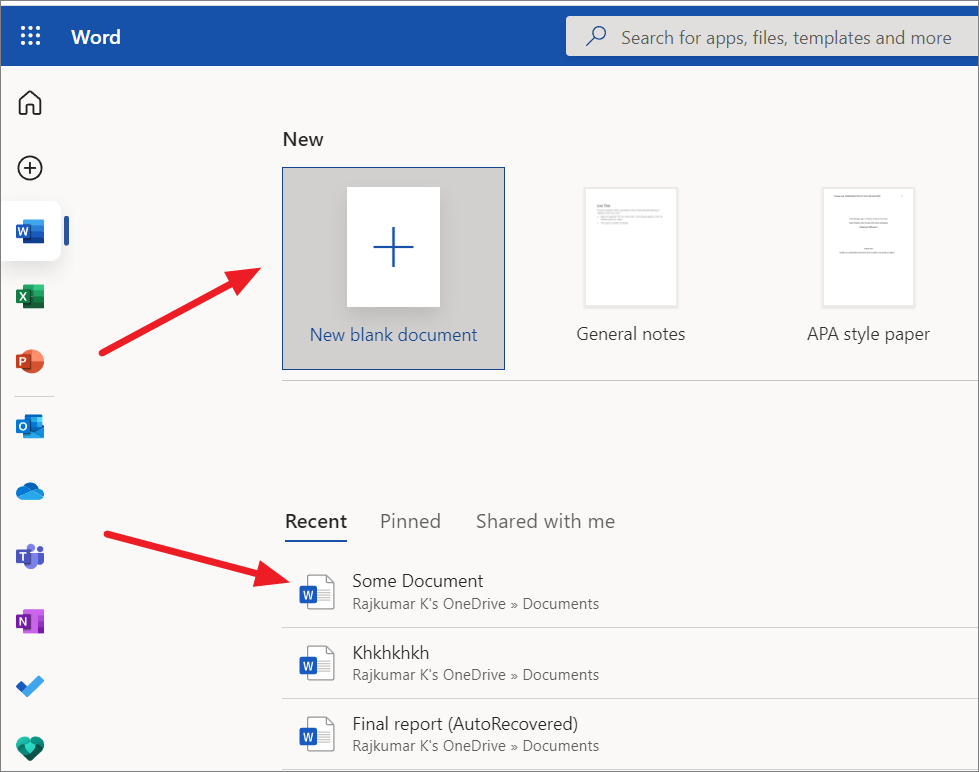Click the bottom Family Safety sidebar icon

[30, 748]
